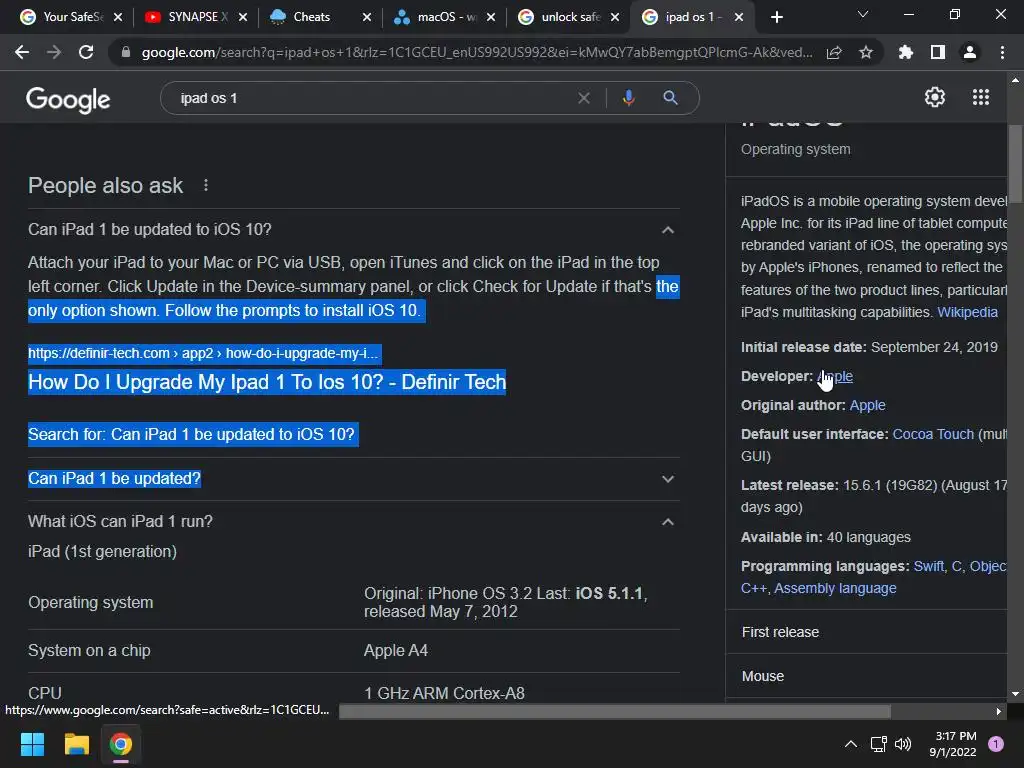This screenshot has height=768, width=1024.
Task: Click scrollbar right arrow
Action: click(x=999, y=711)
